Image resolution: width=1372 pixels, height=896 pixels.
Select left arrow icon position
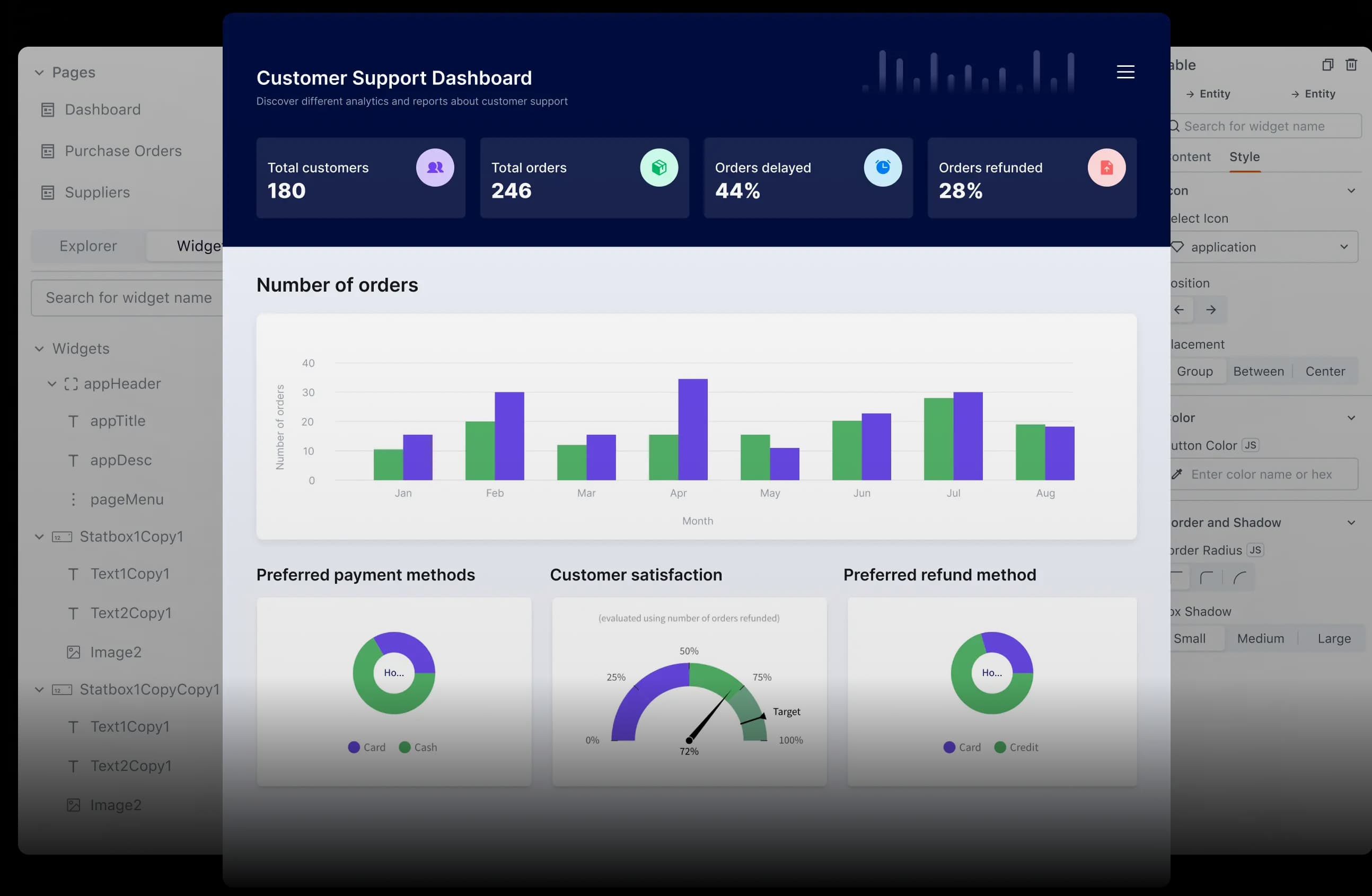click(x=1180, y=310)
